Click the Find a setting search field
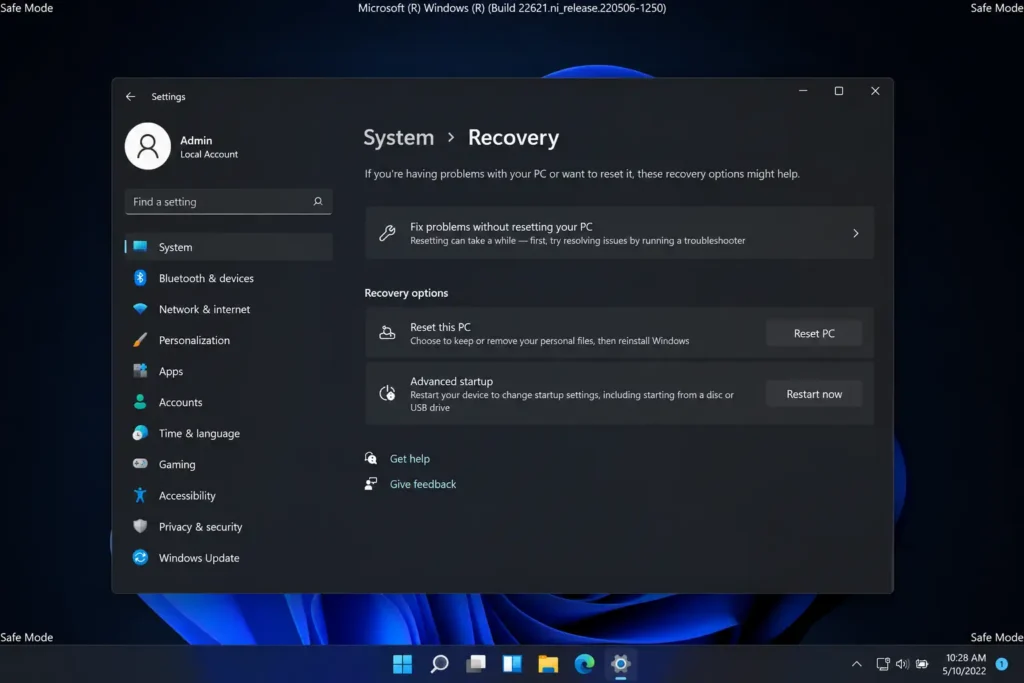1024x683 pixels. click(x=229, y=202)
